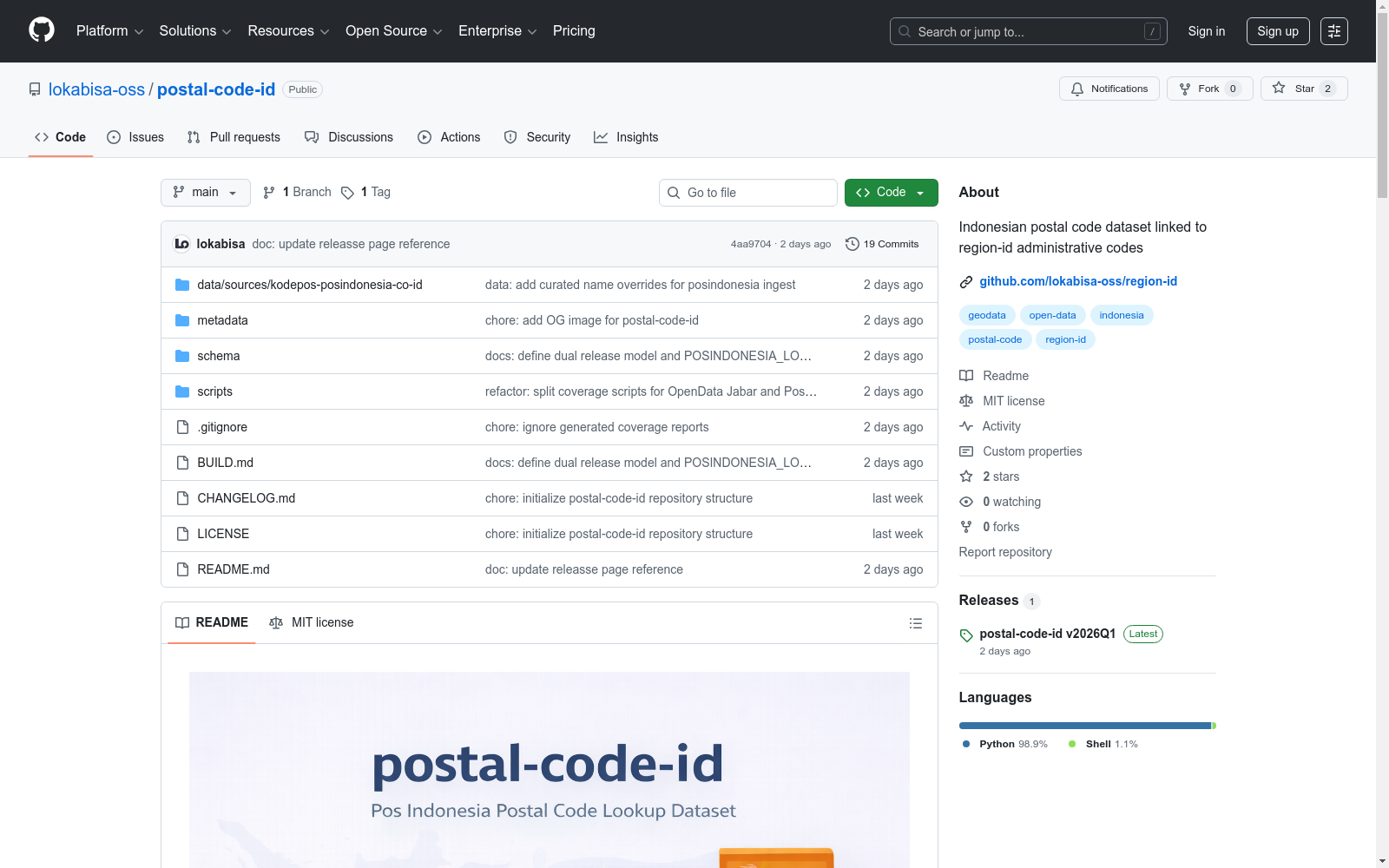Click the scales icon beside MIT license in About
1389x868 pixels.
[x=966, y=401]
